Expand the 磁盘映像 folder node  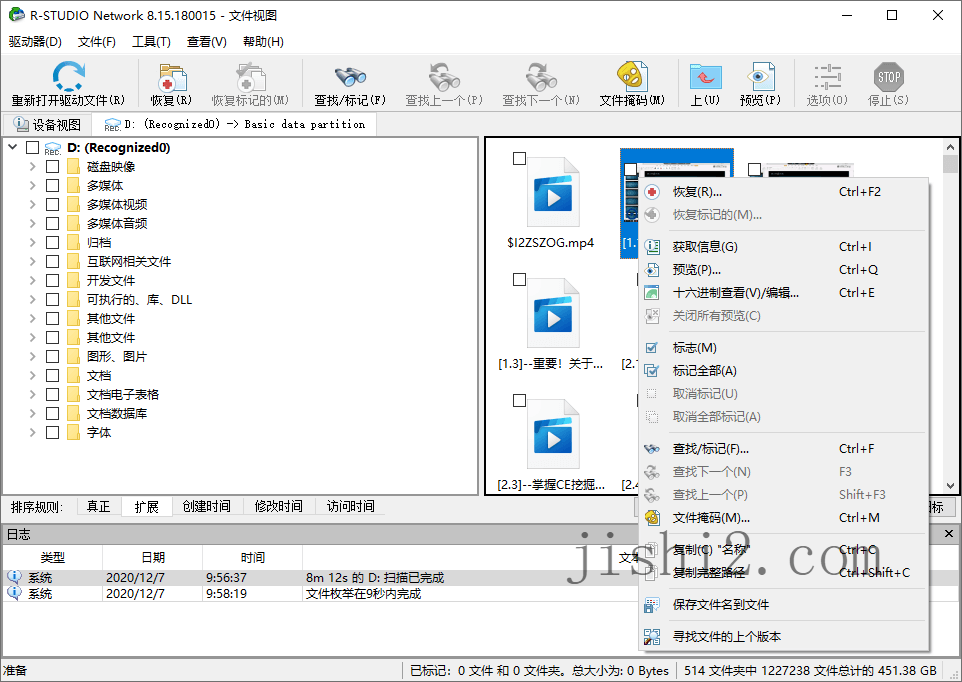[x=33, y=166]
